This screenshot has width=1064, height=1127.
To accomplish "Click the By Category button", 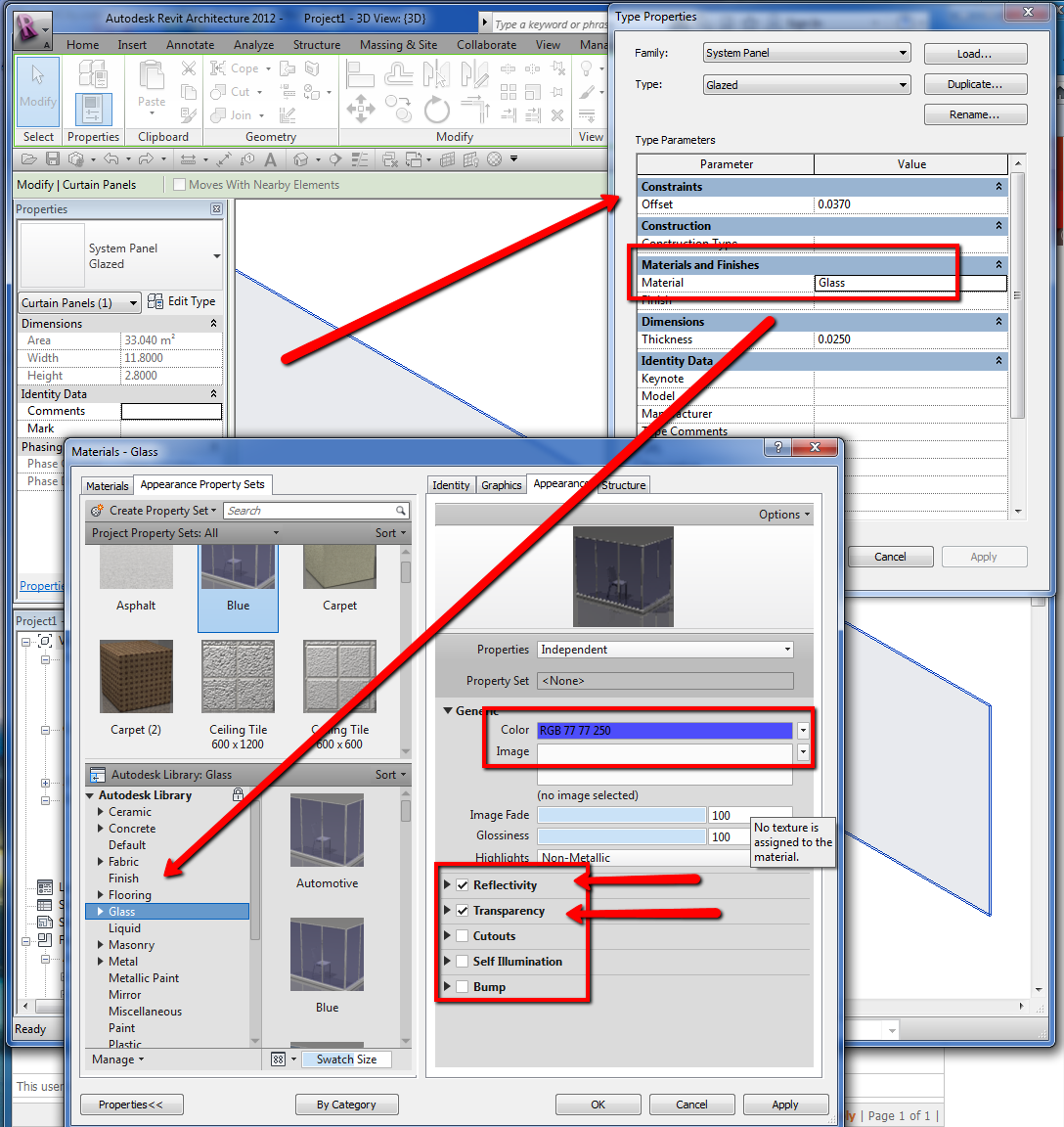I will tap(346, 1104).
